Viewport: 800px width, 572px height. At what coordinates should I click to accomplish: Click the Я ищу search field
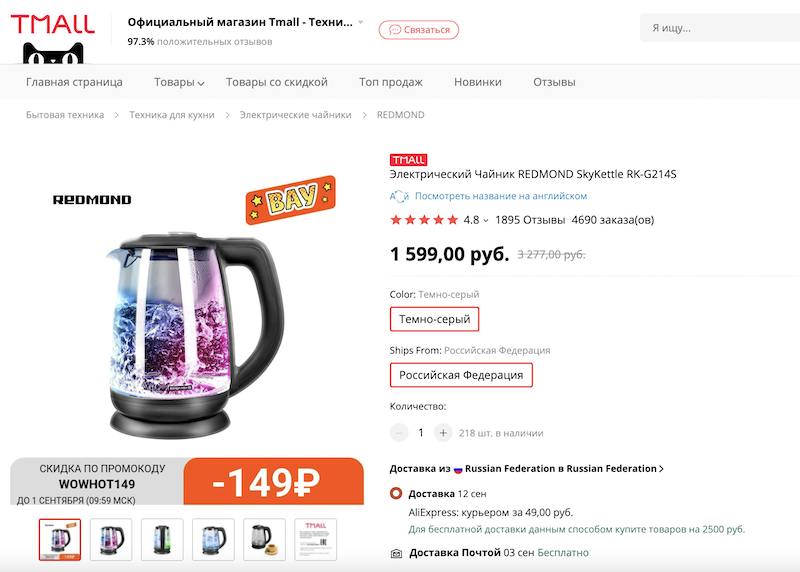[720, 28]
